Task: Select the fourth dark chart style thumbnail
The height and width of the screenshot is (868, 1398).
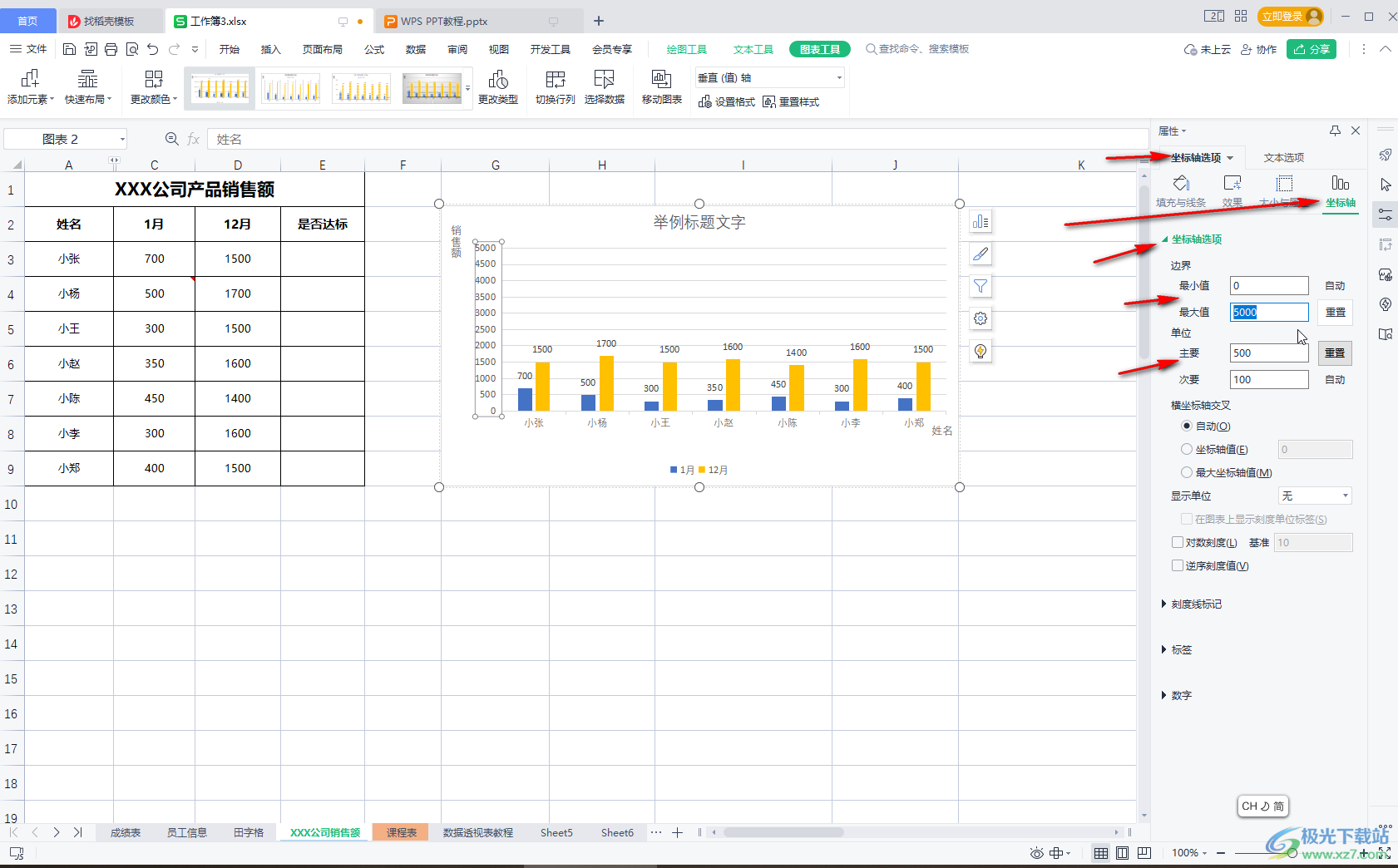Action: [x=432, y=88]
